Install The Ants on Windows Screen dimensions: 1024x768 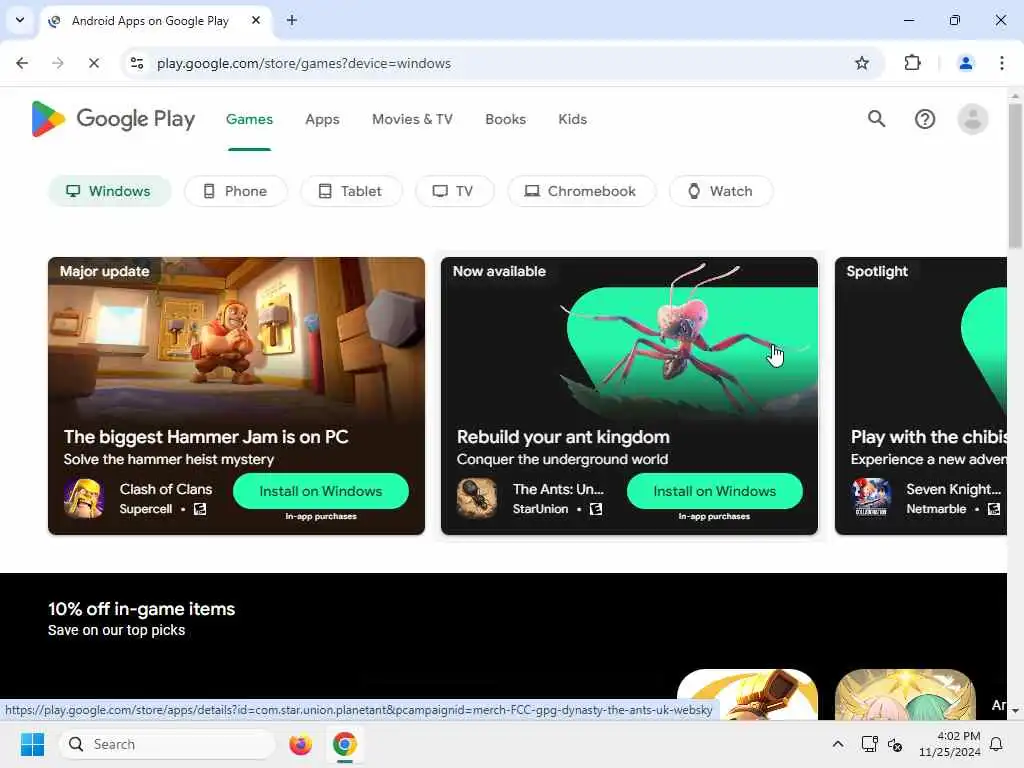pyautogui.click(x=714, y=491)
